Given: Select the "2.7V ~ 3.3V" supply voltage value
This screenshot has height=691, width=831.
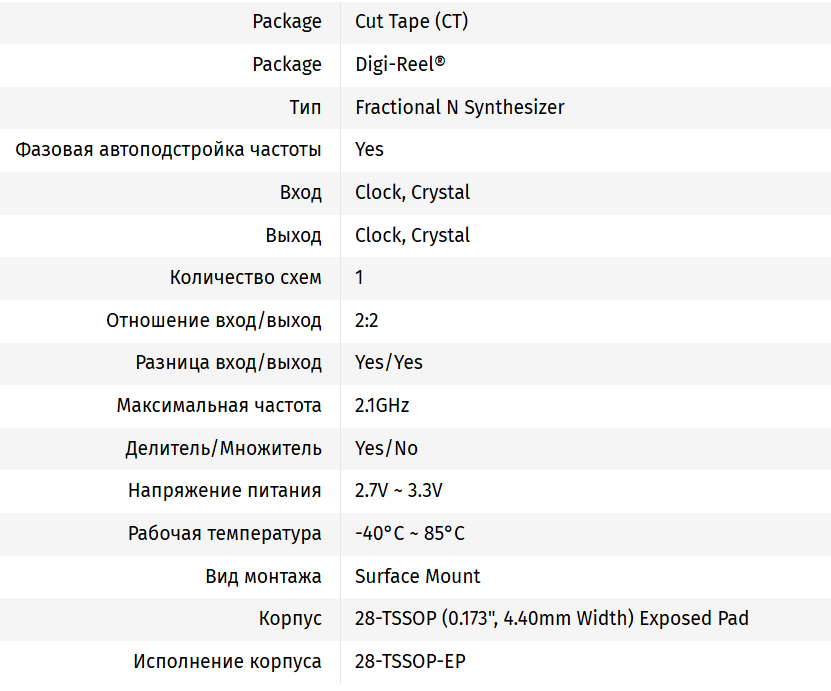Looking at the screenshot, I should point(398,490).
